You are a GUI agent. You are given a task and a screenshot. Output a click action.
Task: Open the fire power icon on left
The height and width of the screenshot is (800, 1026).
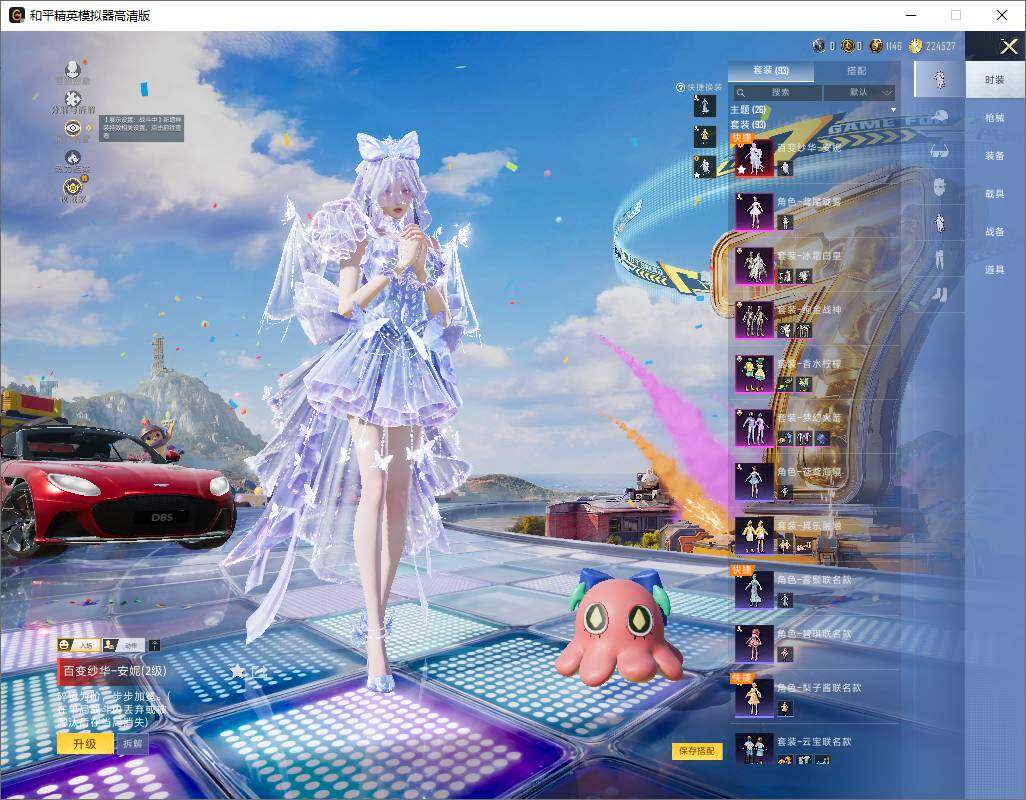(x=73, y=158)
